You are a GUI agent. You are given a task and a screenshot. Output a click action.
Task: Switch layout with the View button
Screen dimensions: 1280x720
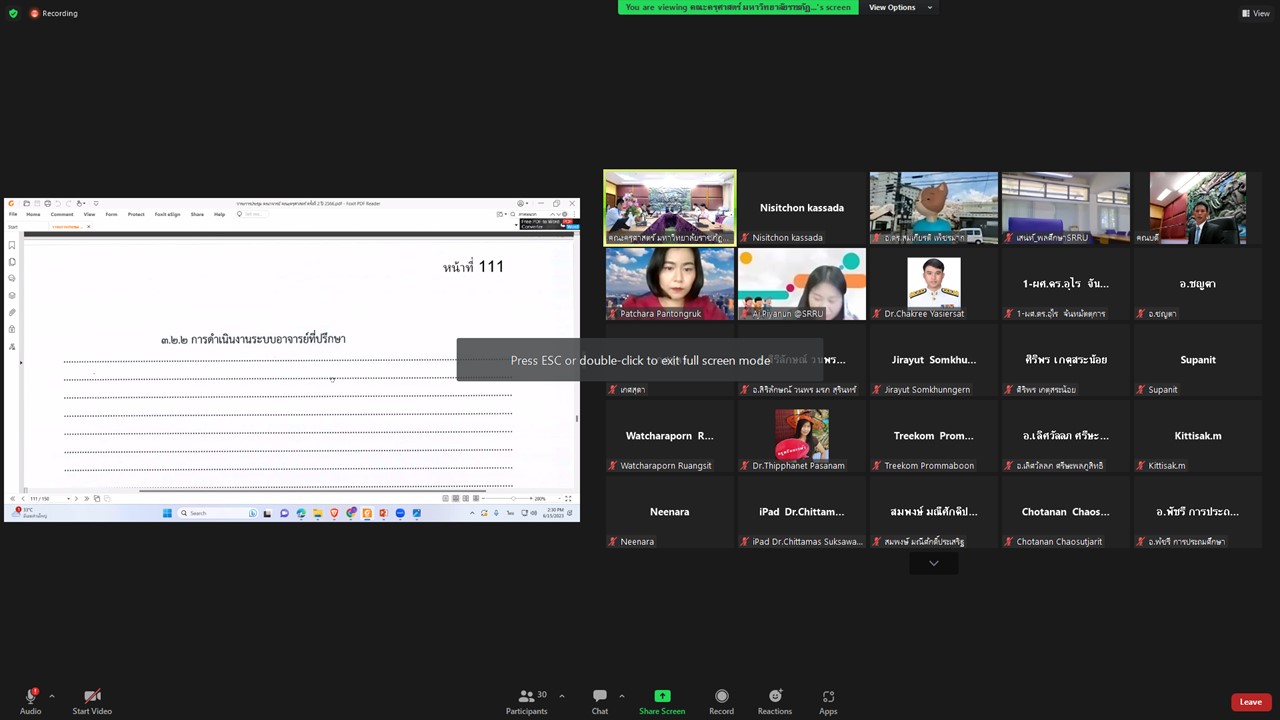[1255, 13]
